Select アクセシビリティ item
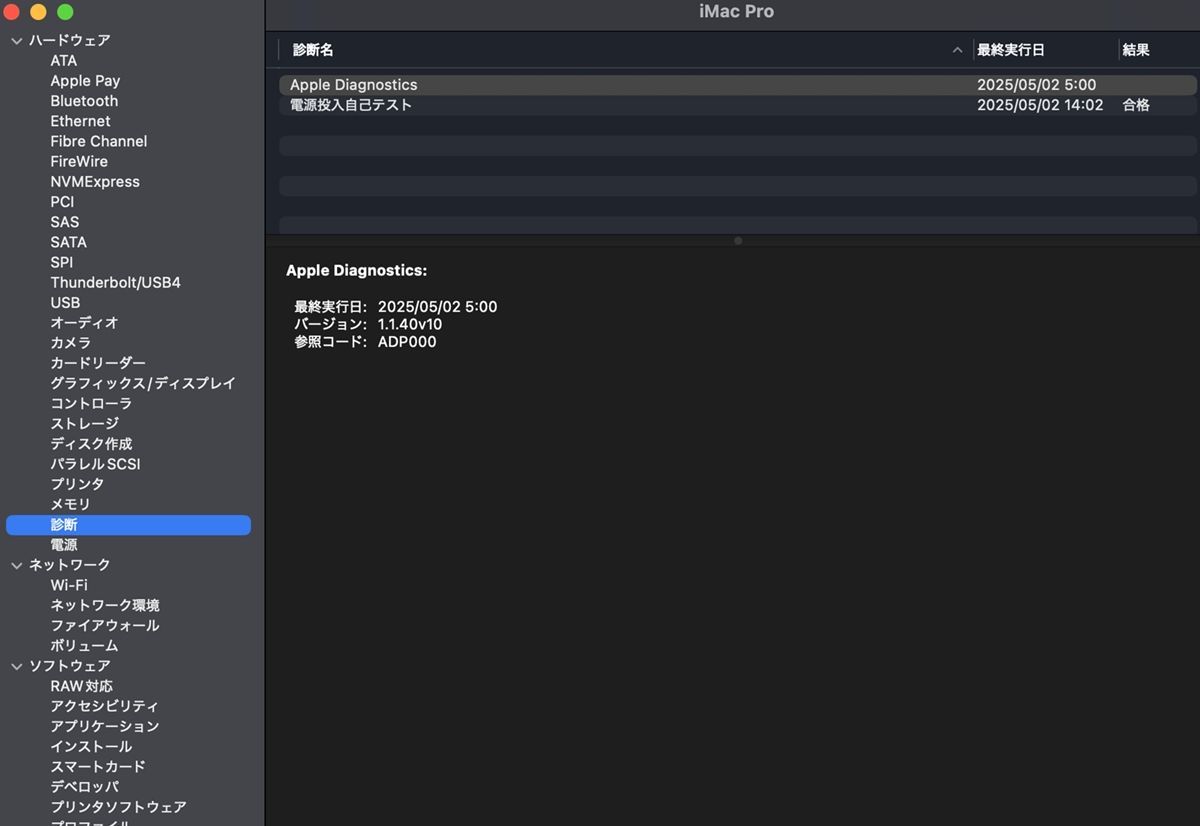Viewport: 1200px width, 826px height. pos(105,706)
